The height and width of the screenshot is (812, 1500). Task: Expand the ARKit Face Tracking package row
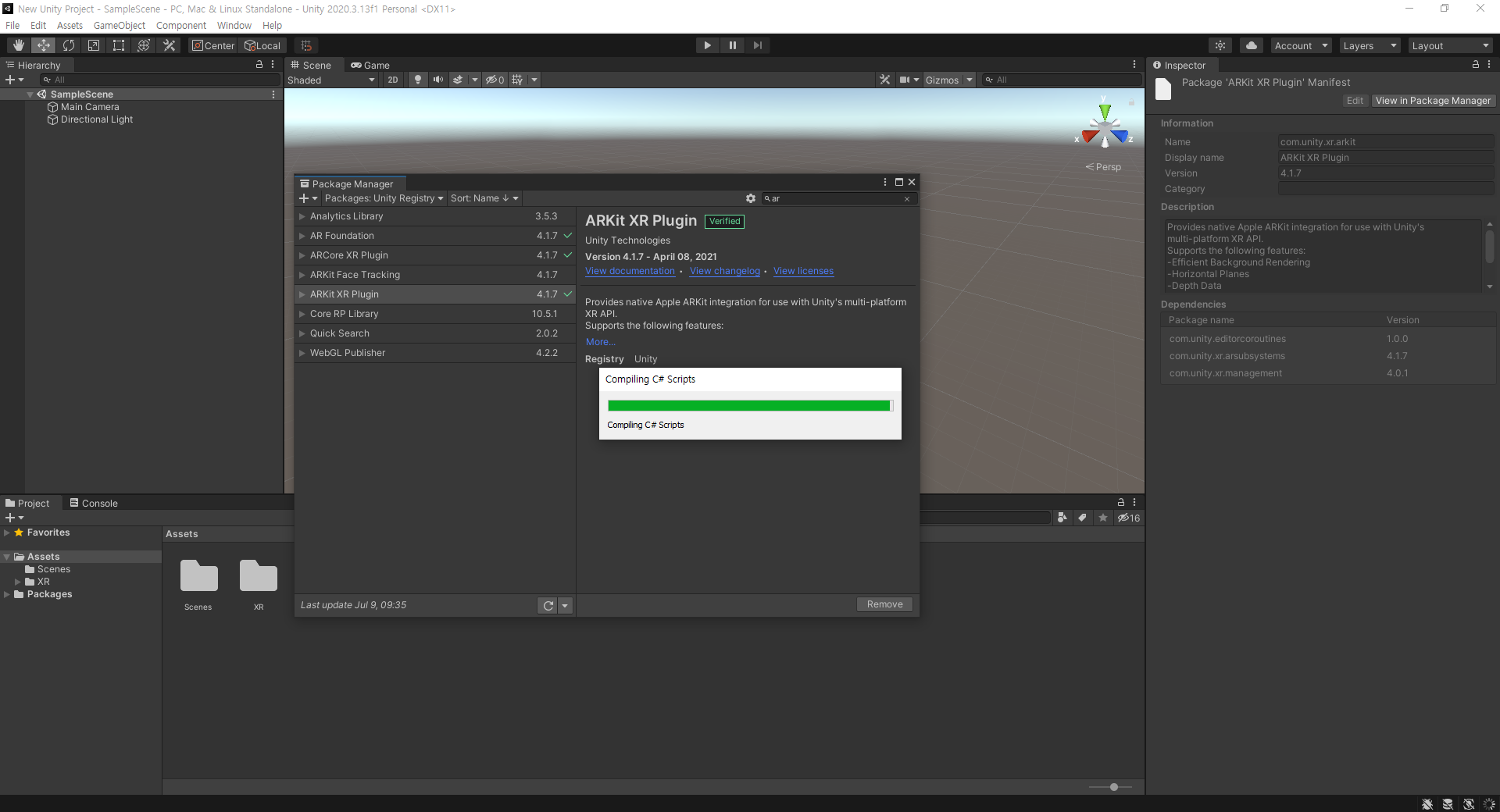[x=302, y=275]
